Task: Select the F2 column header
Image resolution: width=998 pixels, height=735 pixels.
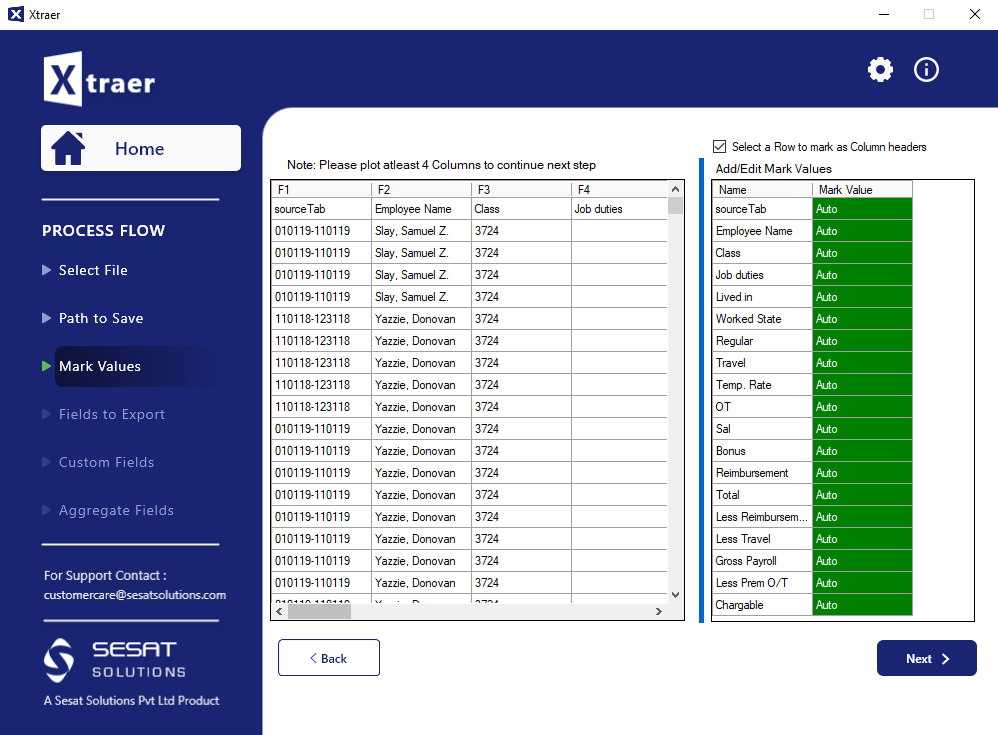Action: [x=421, y=189]
